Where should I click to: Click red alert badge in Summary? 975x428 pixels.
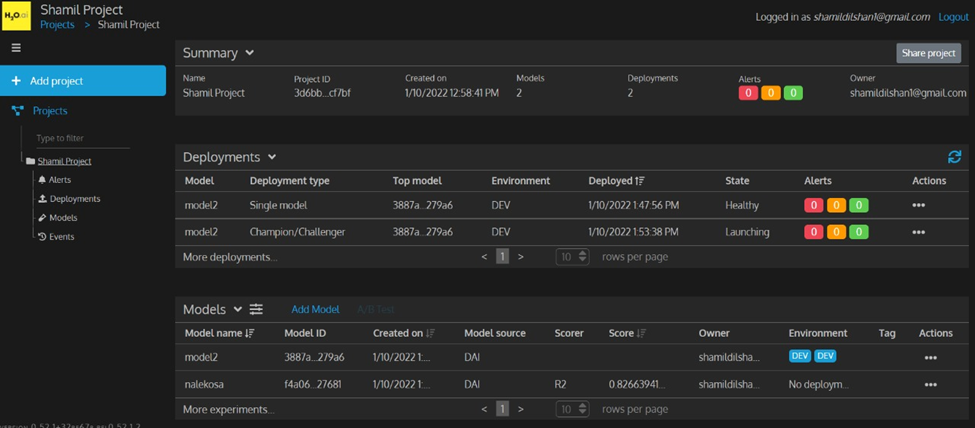[x=747, y=93]
